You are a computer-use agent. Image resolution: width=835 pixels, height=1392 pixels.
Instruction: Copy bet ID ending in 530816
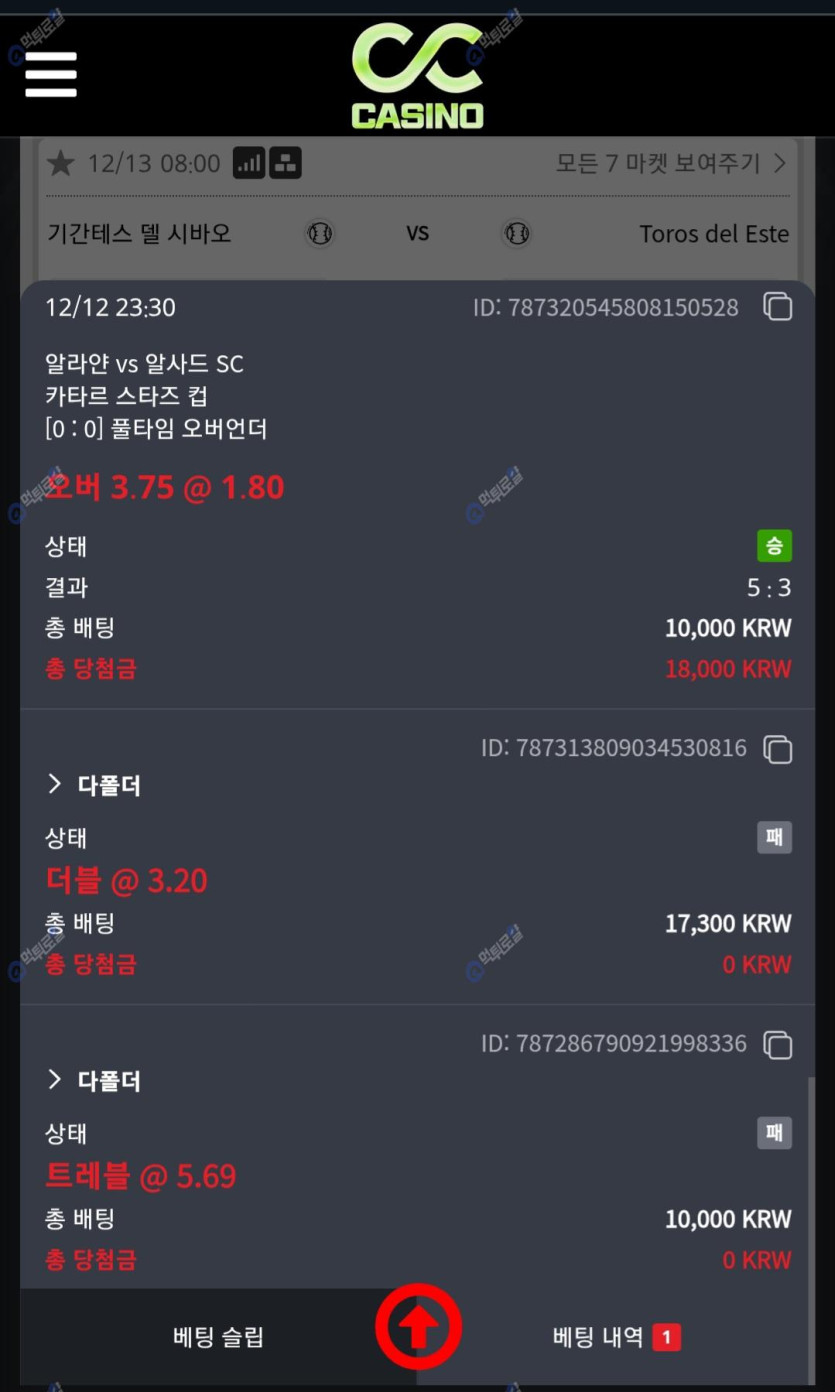pyautogui.click(x=778, y=749)
